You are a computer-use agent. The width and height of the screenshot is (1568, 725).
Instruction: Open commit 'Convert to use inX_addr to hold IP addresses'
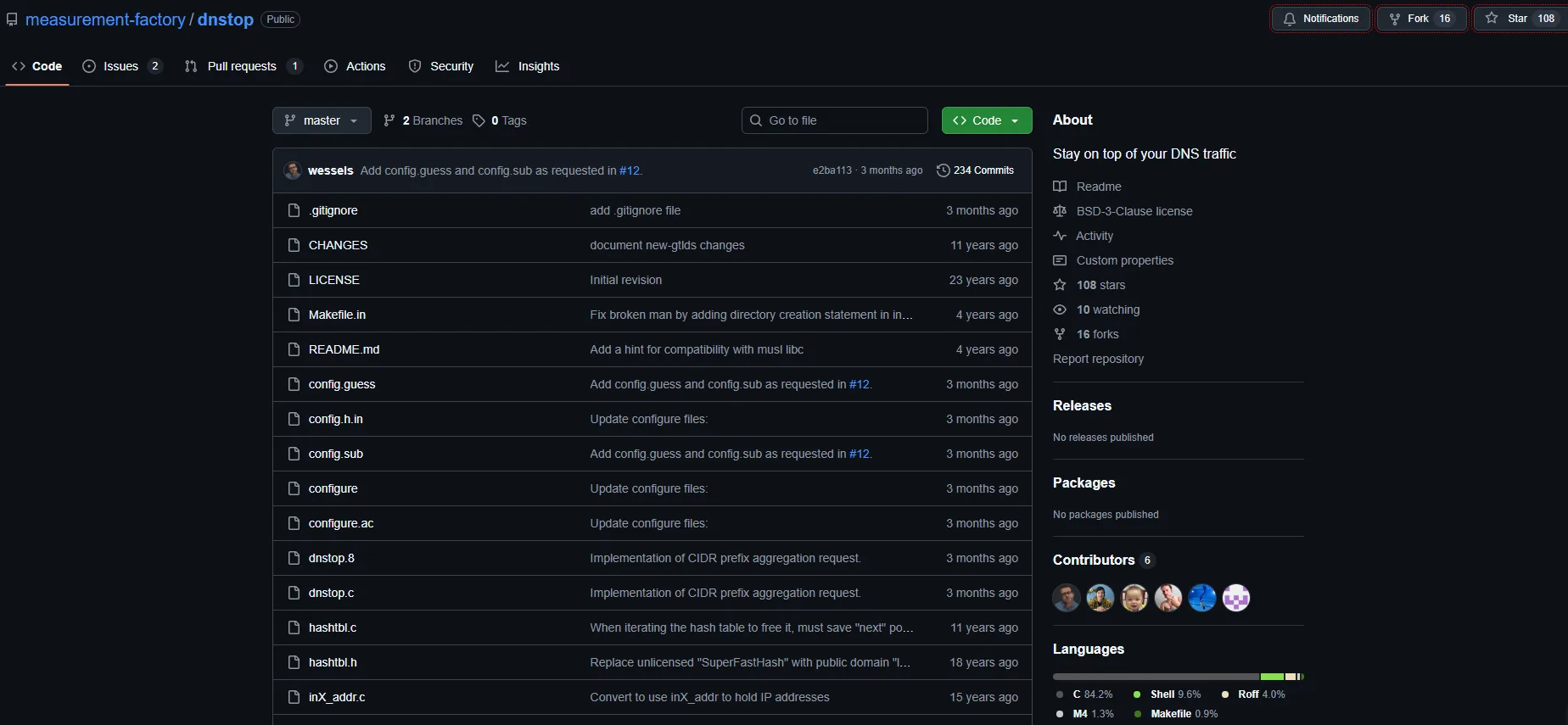(x=709, y=697)
